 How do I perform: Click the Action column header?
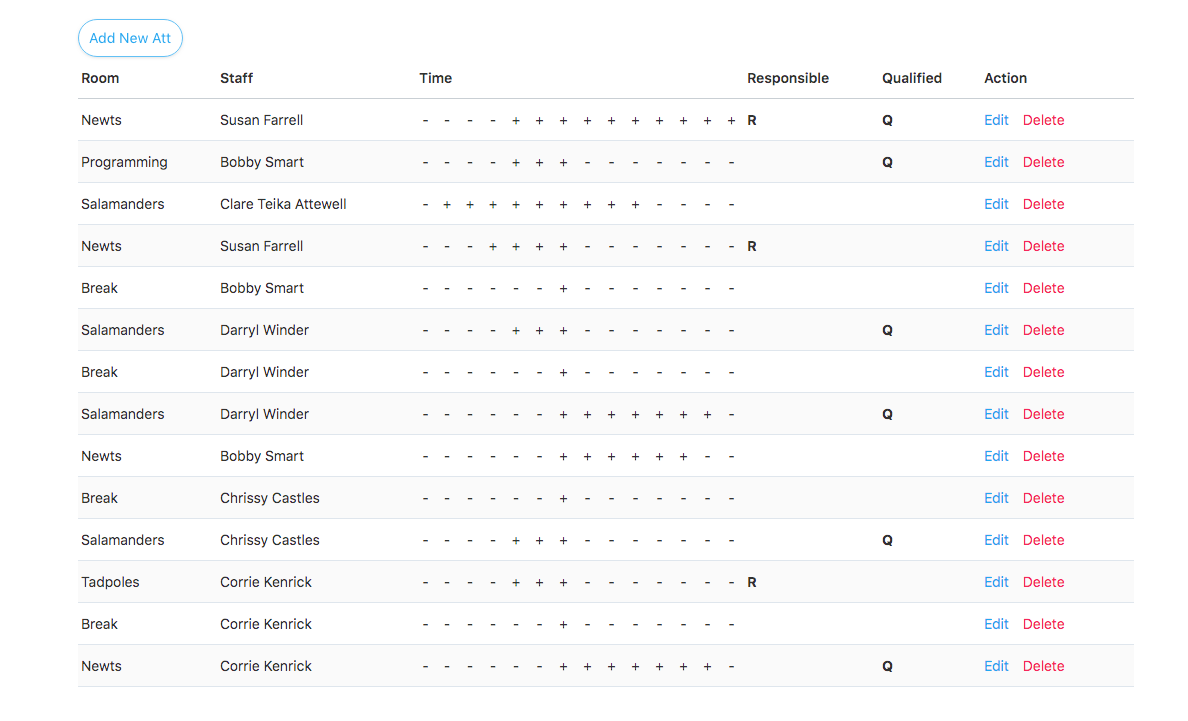coord(1005,78)
